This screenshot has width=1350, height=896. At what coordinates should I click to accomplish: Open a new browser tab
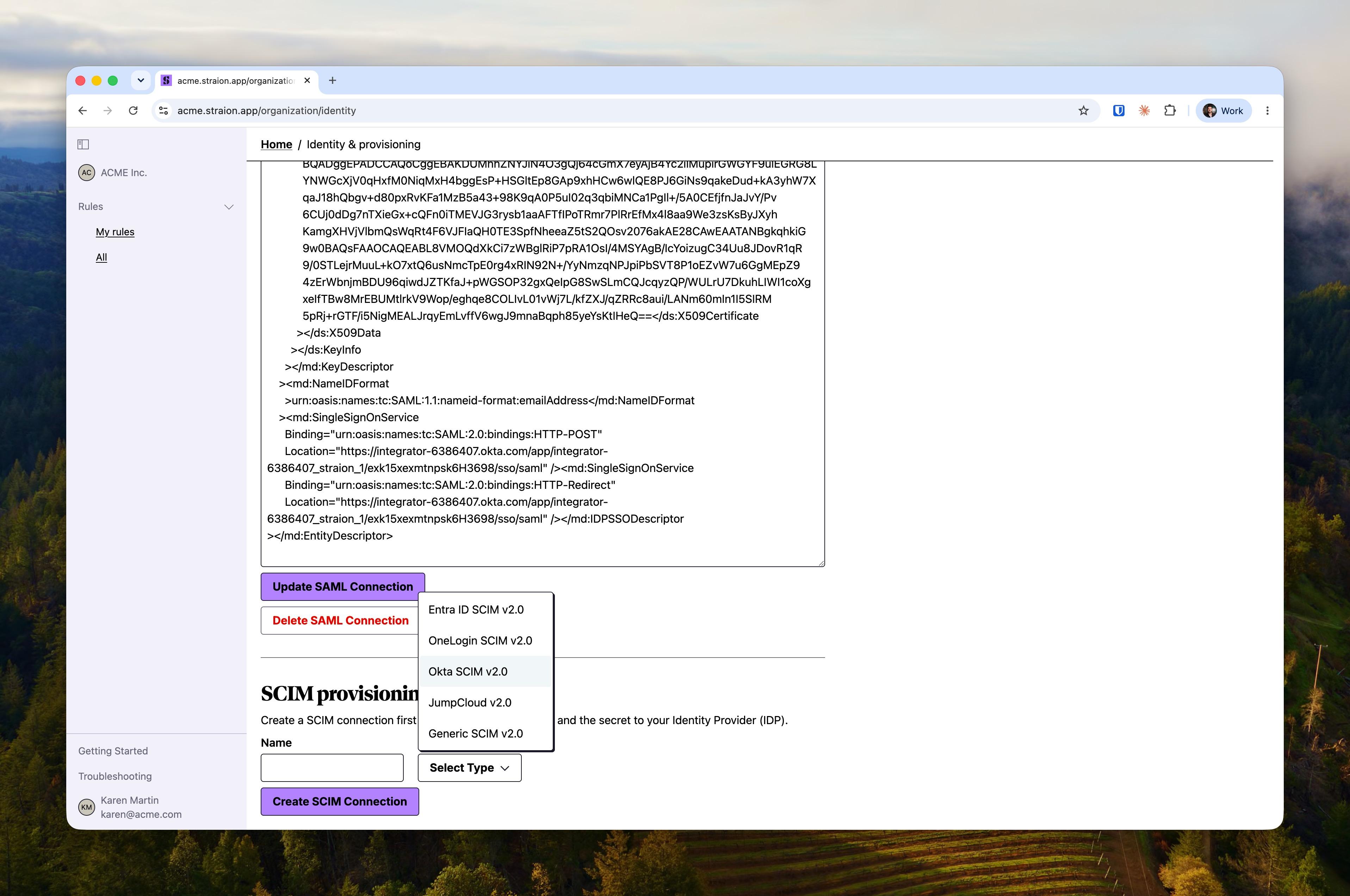[332, 81]
